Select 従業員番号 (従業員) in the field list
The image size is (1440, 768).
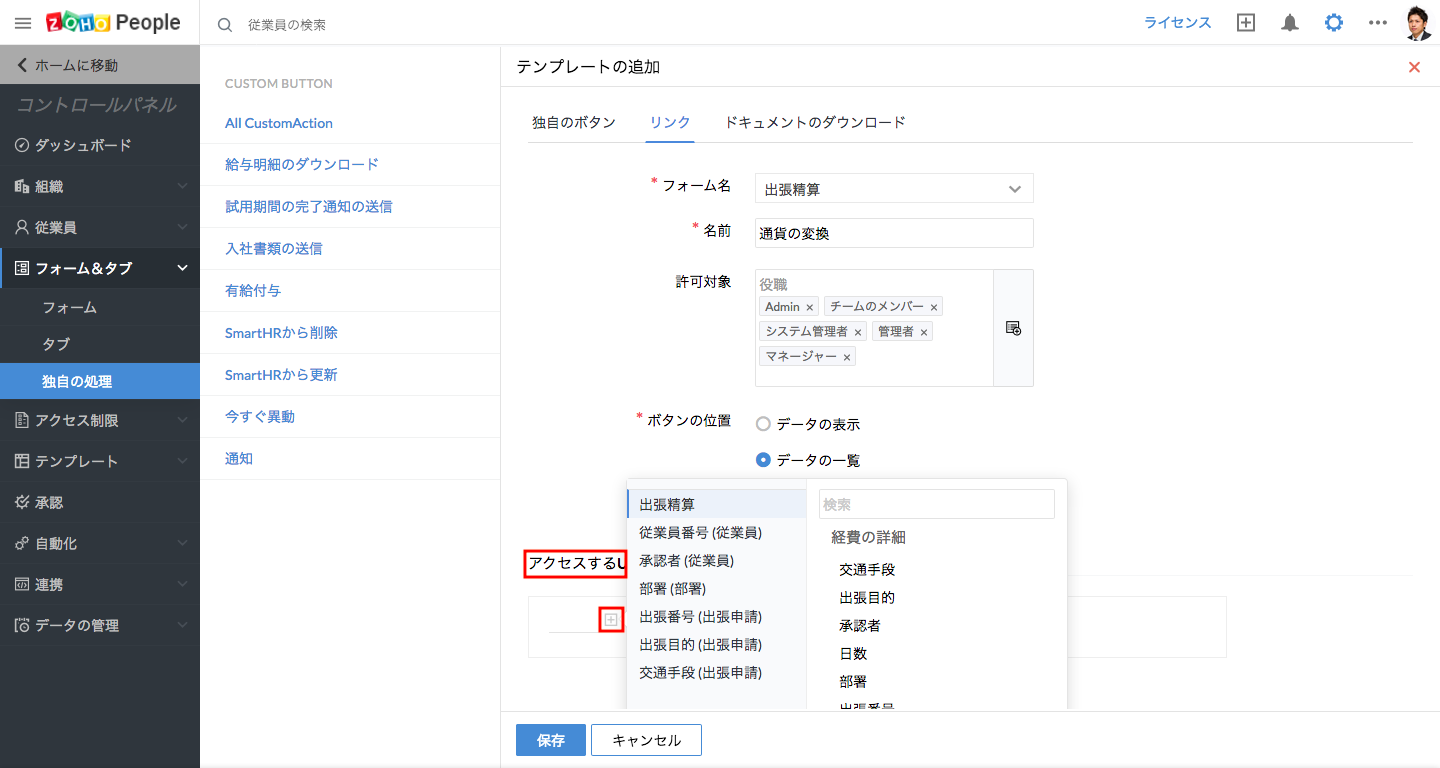tap(700, 533)
